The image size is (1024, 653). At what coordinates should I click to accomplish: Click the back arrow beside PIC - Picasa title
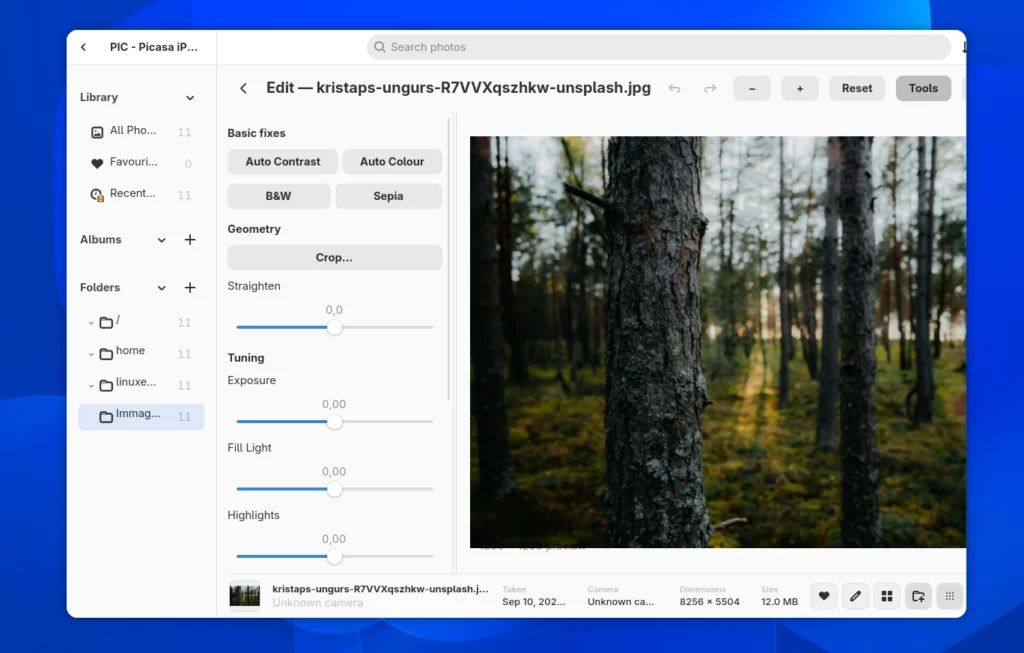(84, 47)
